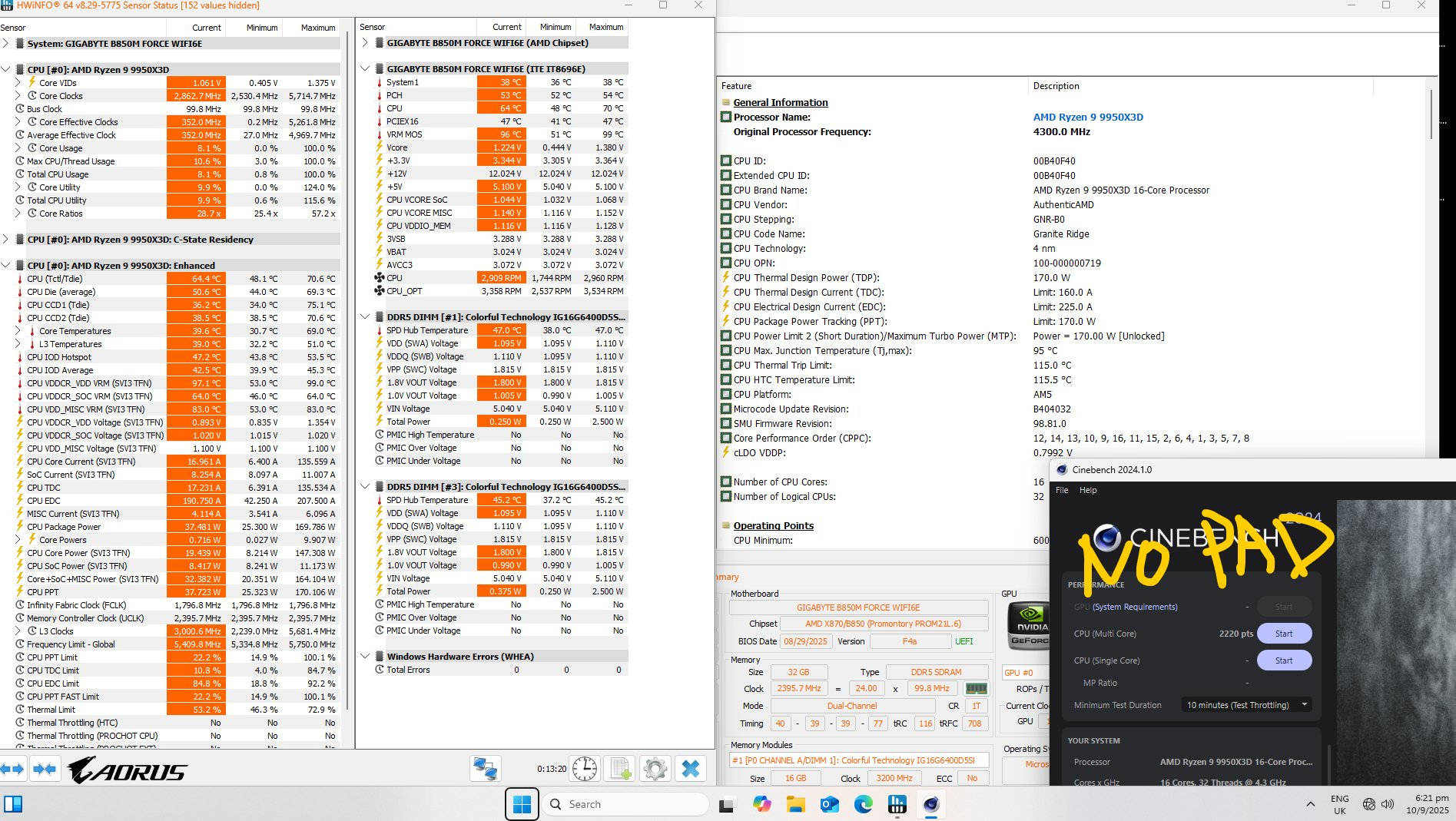Open the System Requirements link in Cinebench
Image resolution: width=1456 pixels, height=821 pixels.
click(x=1135, y=607)
